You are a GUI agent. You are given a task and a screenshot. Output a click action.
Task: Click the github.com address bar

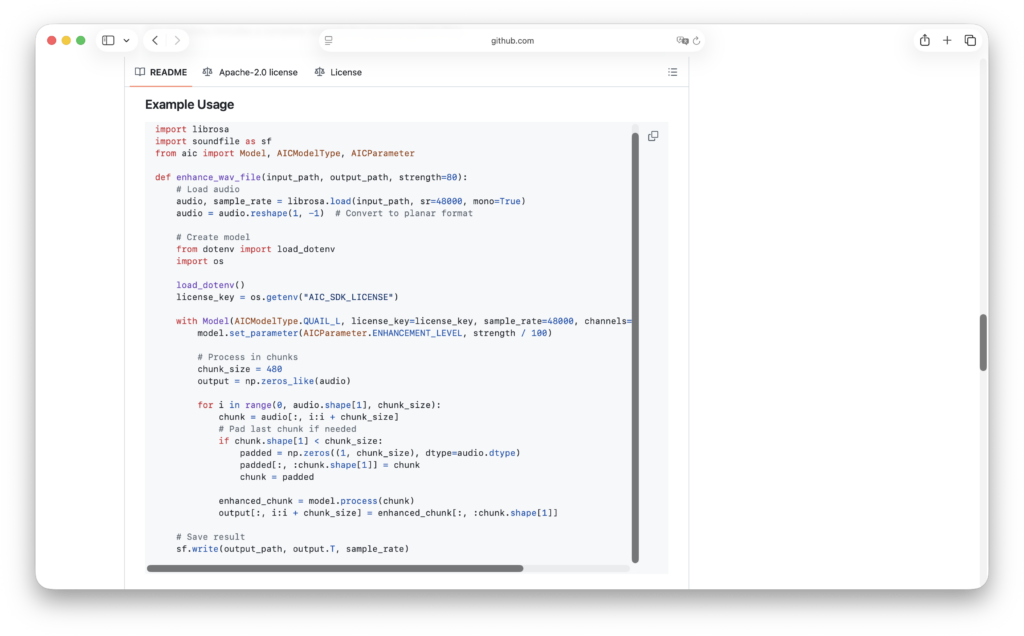coord(512,41)
